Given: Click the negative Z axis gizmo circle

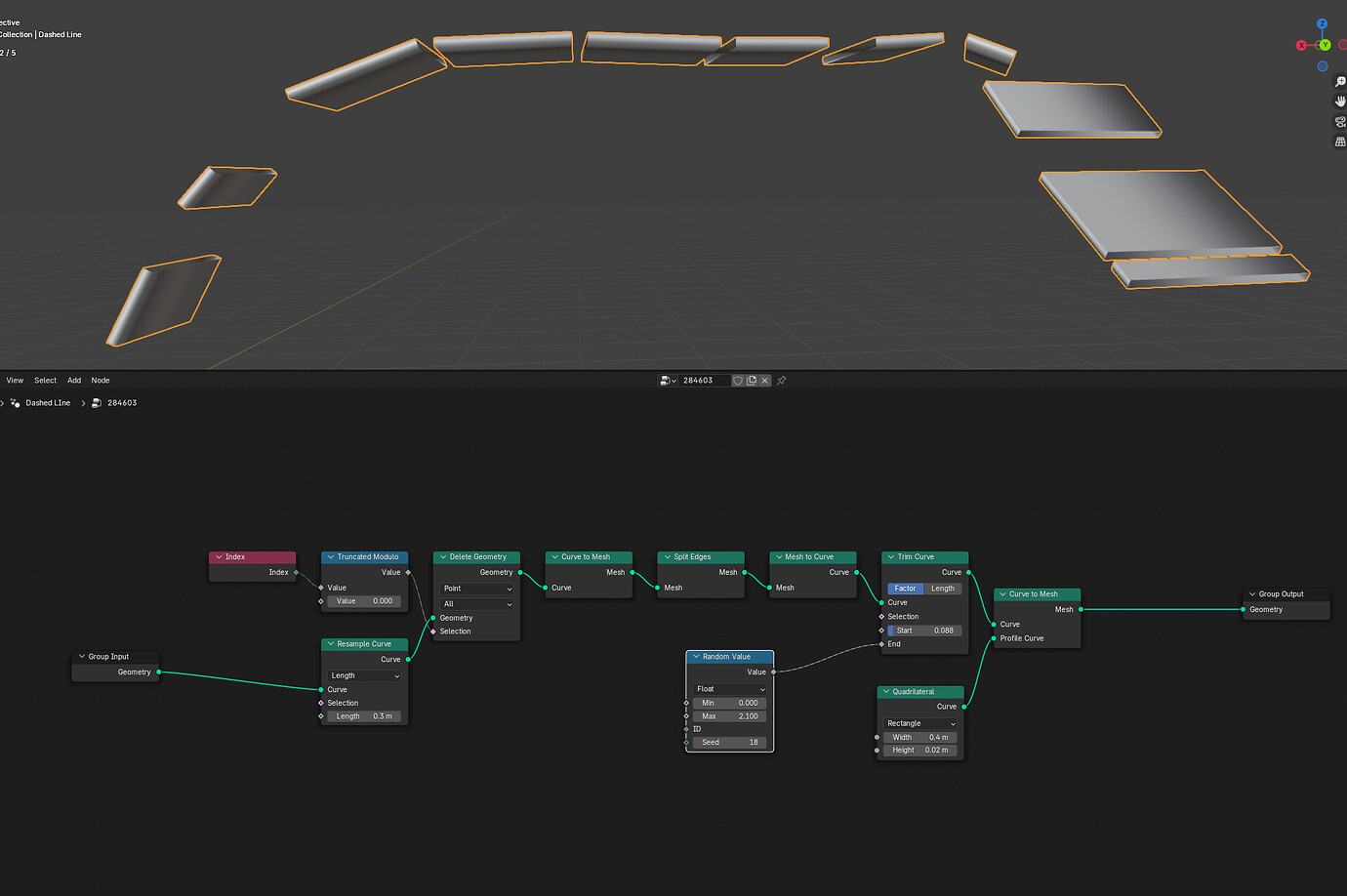Looking at the screenshot, I should [1323, 66].
